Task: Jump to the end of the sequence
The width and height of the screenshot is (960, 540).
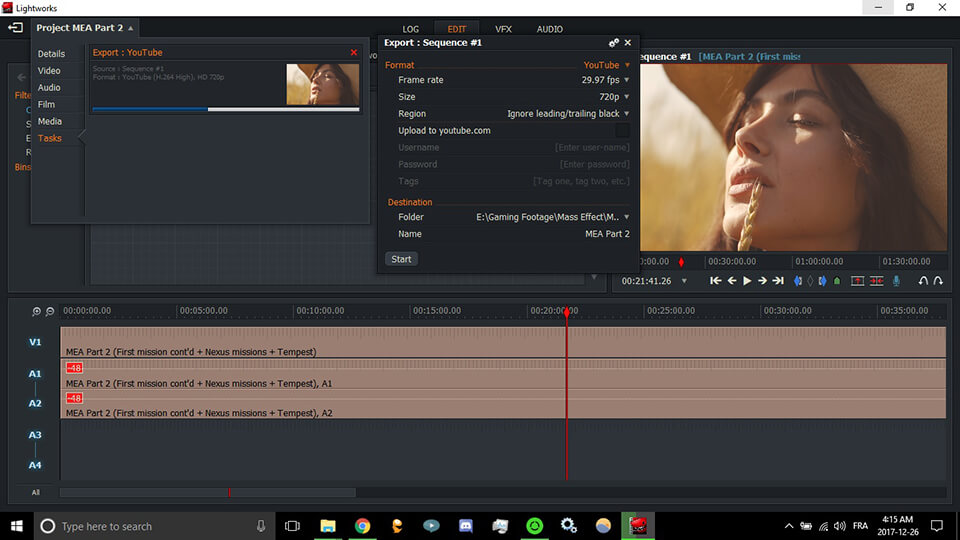Action: tap(778, 280)
